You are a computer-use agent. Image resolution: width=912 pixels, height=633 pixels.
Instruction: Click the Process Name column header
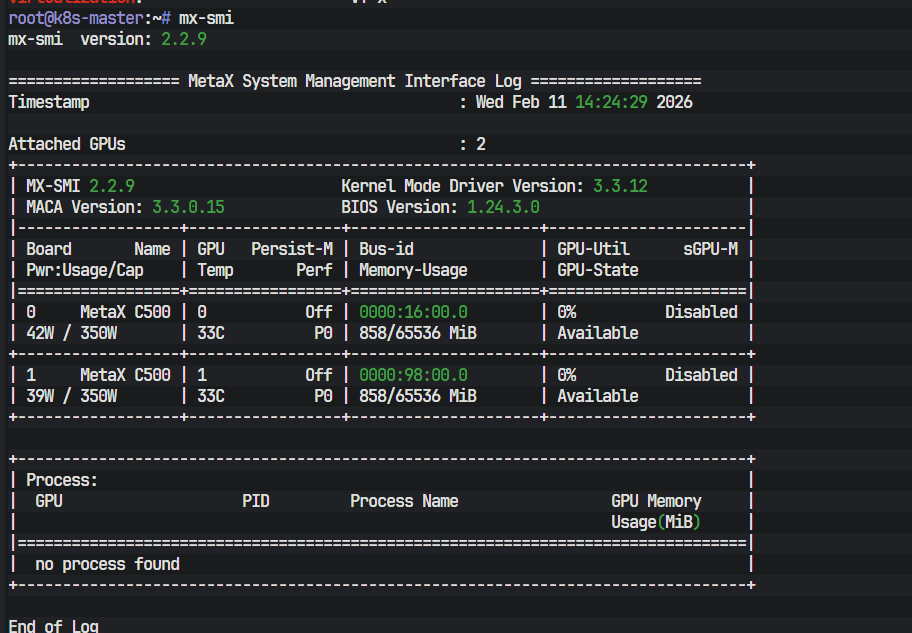click(x=404, y=501)
